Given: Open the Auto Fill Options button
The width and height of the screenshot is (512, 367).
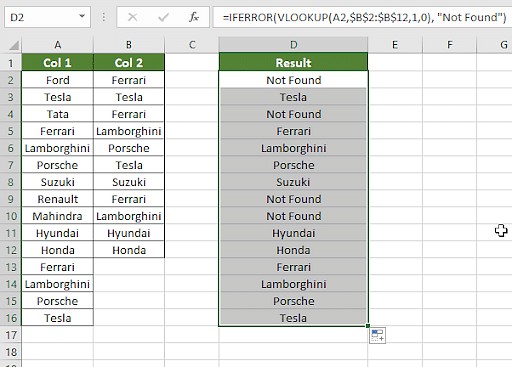Looking at the screenshot, I should pyautogui.click(x=377, y=335).
